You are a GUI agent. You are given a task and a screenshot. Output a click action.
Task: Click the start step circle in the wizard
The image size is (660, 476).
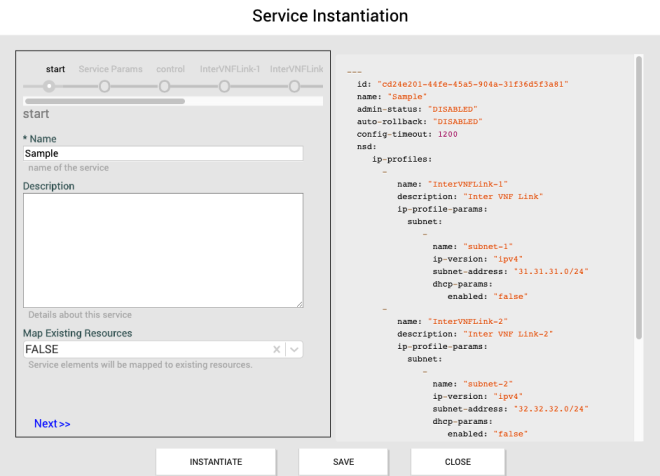click(49, 86)
